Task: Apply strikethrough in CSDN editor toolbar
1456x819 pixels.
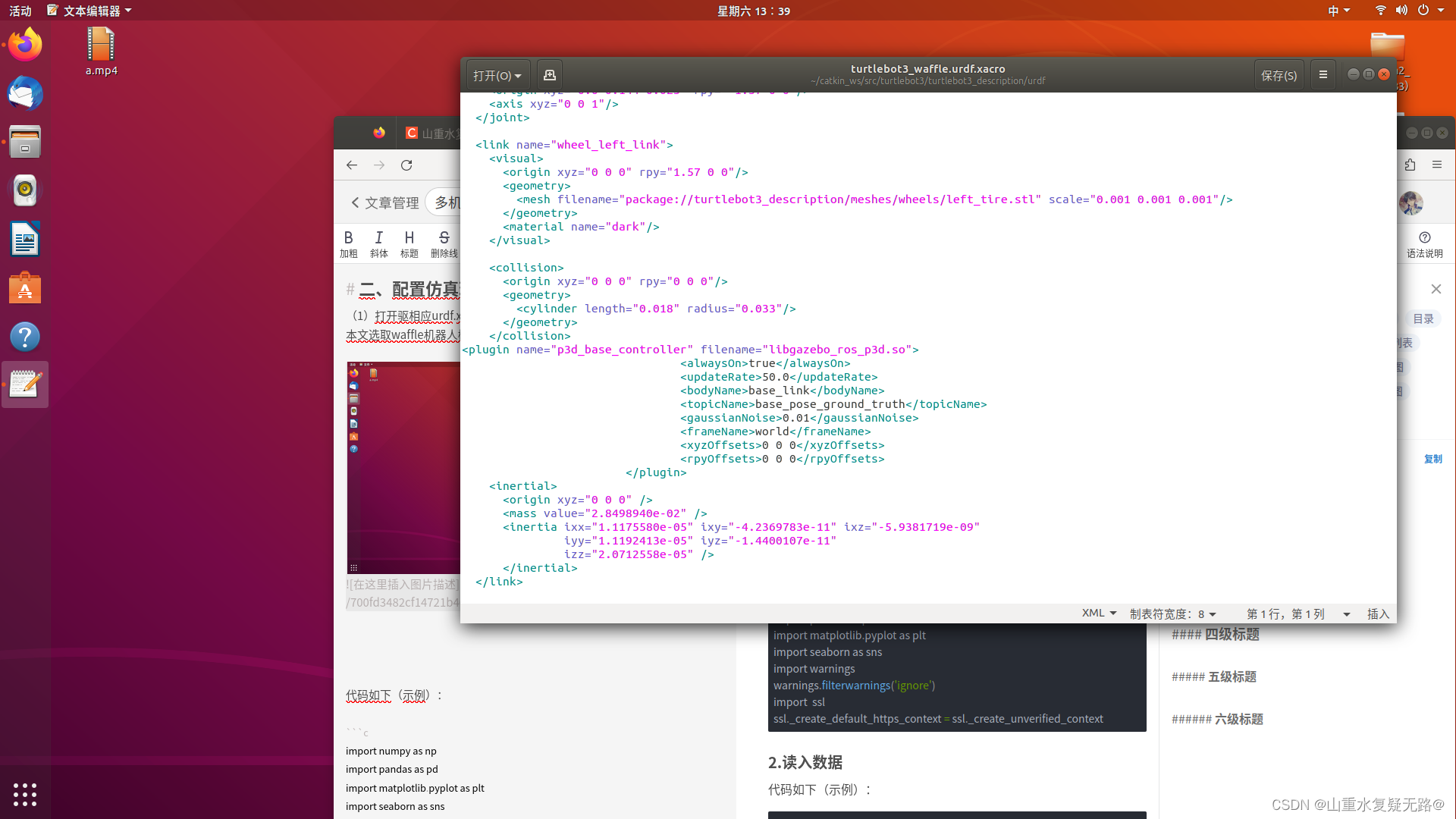Action: tap(444, 244)
